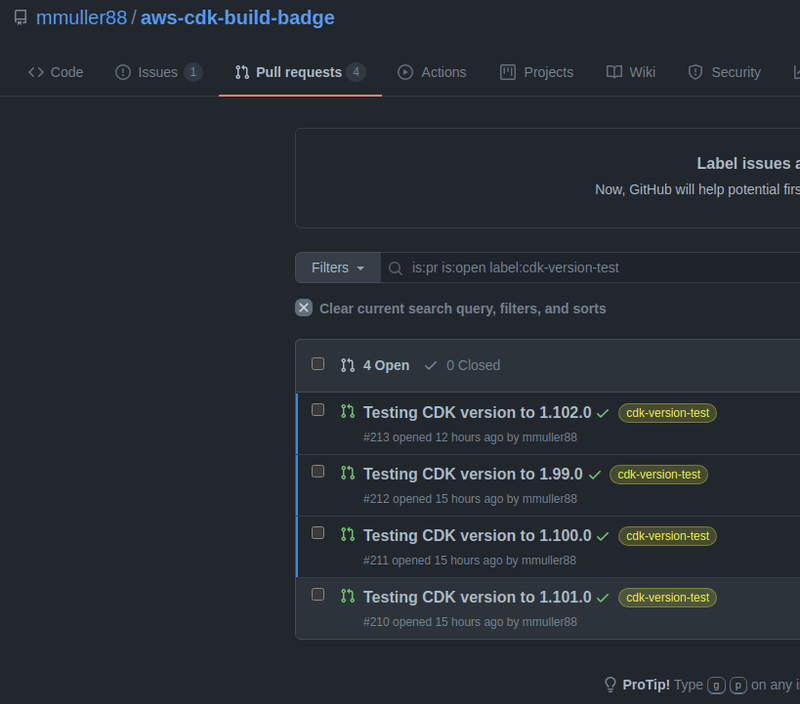Click the open PR icon for version 1.102.0
Image resolution: width=800 pixels, height=704 pixels.
click(x=348, y=411)
